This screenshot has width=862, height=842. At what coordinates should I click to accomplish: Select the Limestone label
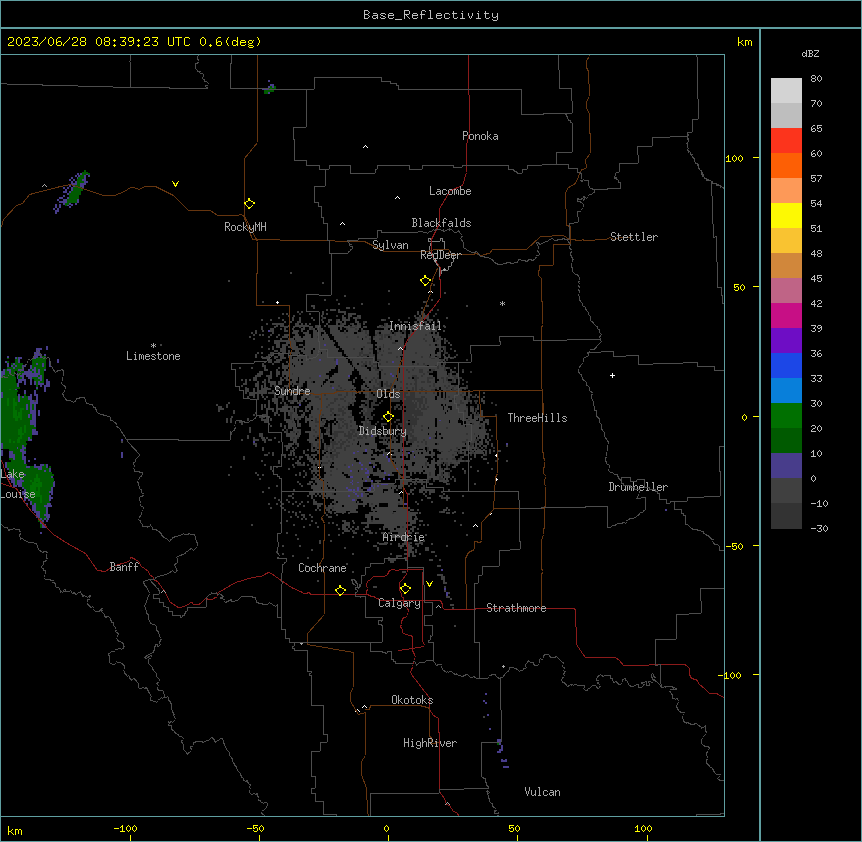(x=153, y=356)
